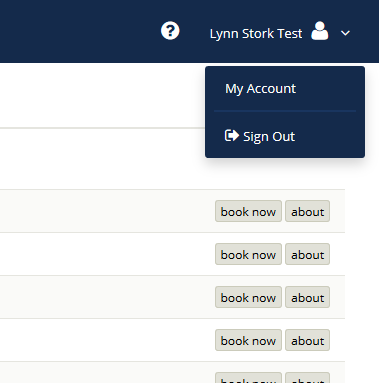Click the Lynn Stork Test username
Viewport: 379px width, 383px height.
(x=256, y=34)
